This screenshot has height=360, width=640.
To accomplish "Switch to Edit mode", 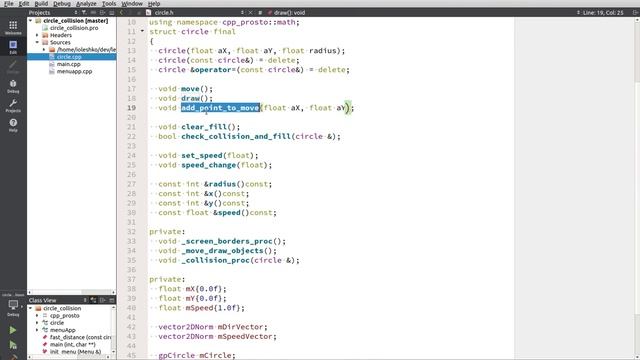I will (x=13, y=47).
